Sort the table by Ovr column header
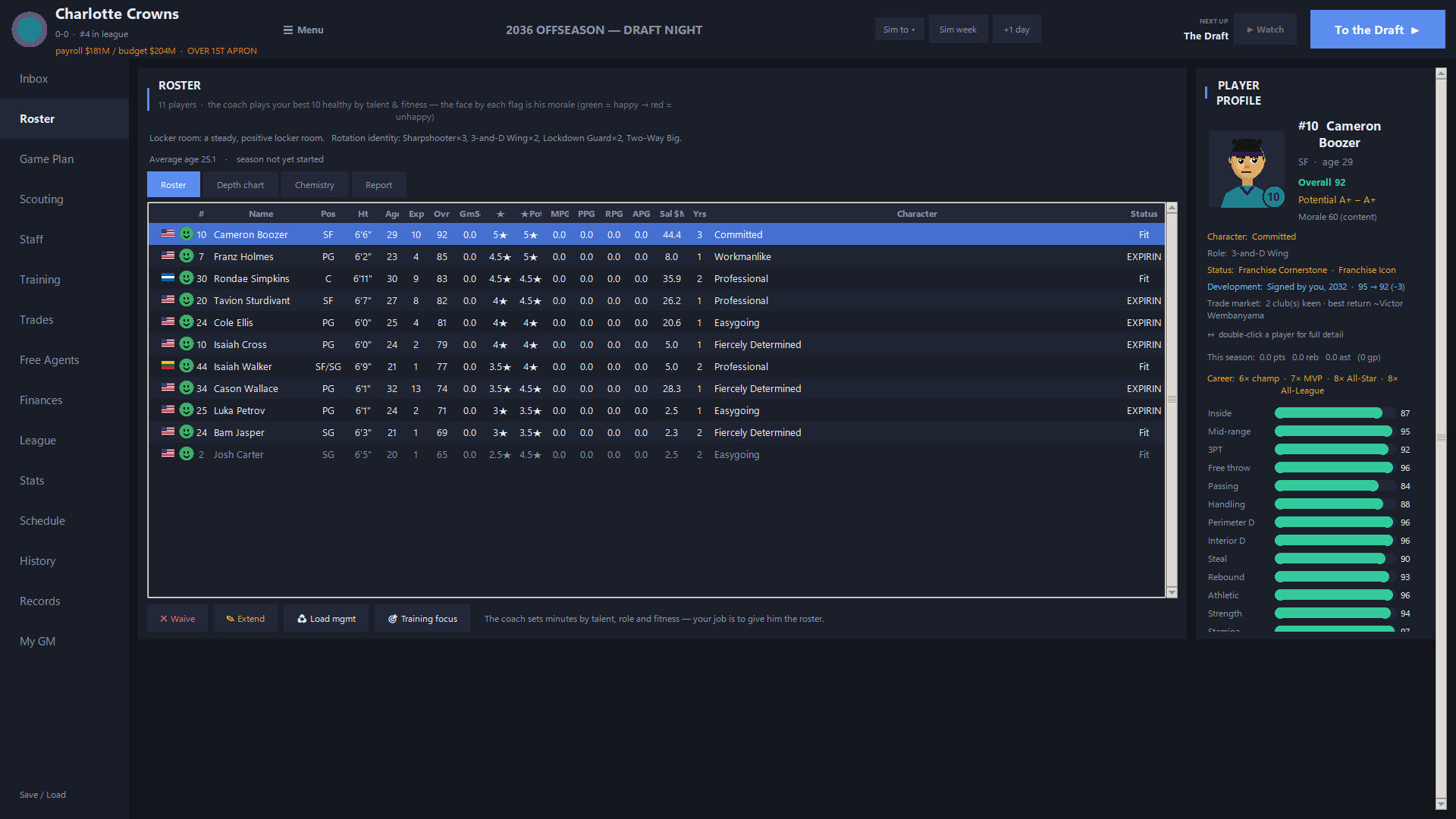The height and width of the screenshot is (819, 1456). 441,214
